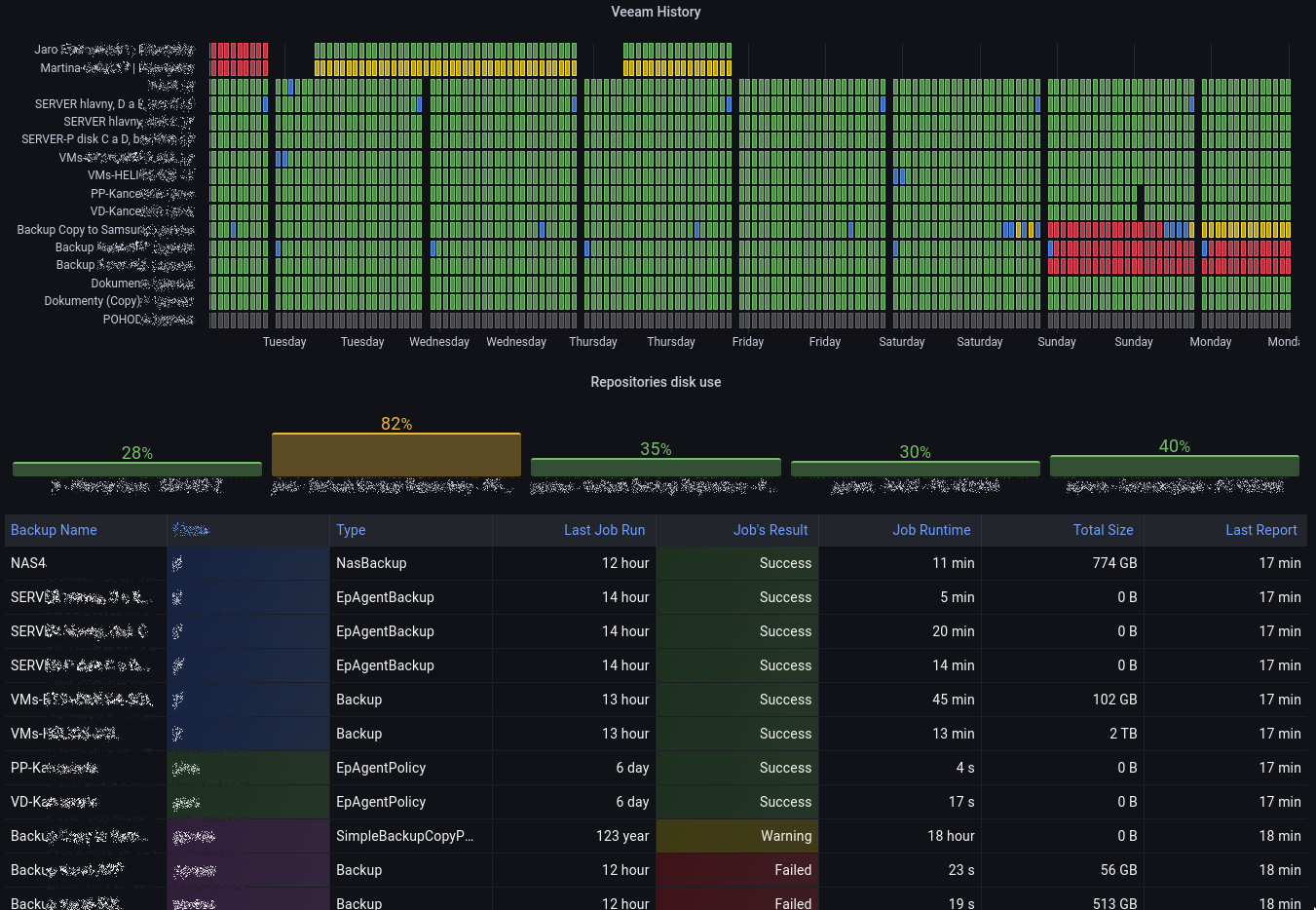Select the 35% repository gauge bar
The height and width of the screenshot is (910, 1316).
(656, 467)
